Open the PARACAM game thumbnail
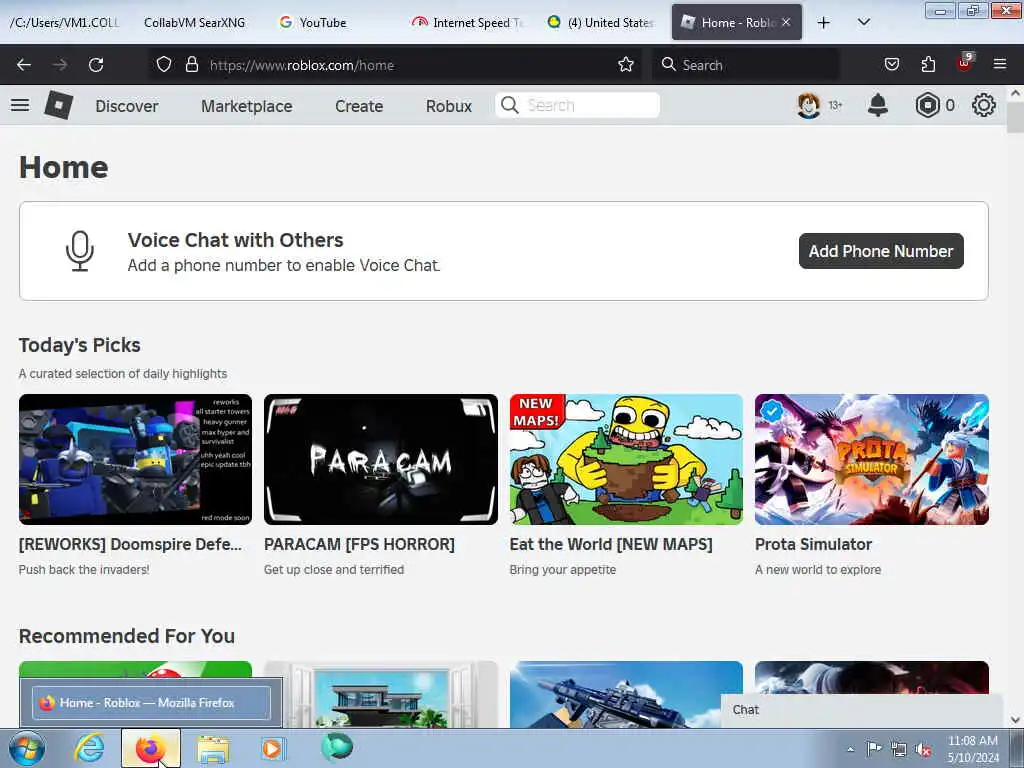 point(381,459)
